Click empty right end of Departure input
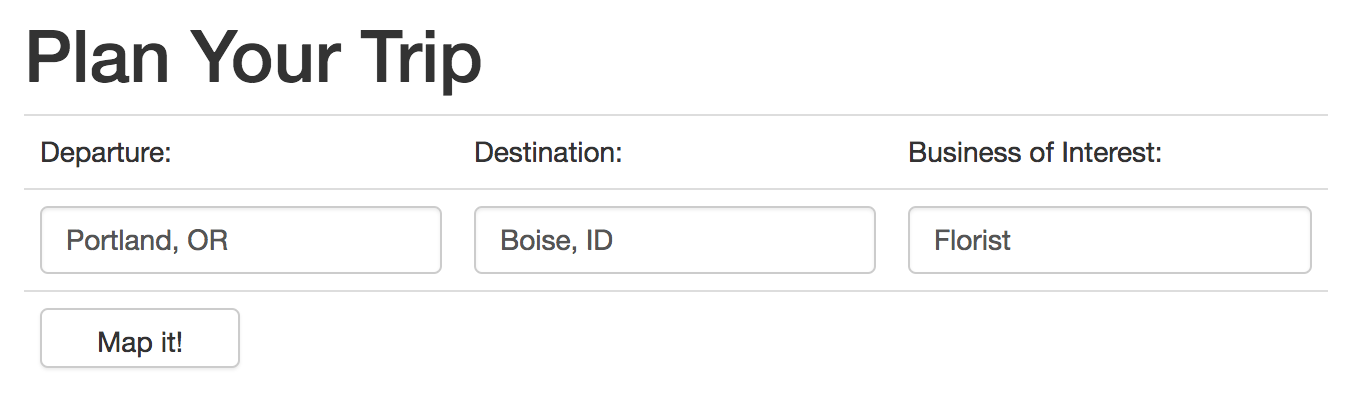The height and width of the screenshot is (410, 1350). coord(380,240)
